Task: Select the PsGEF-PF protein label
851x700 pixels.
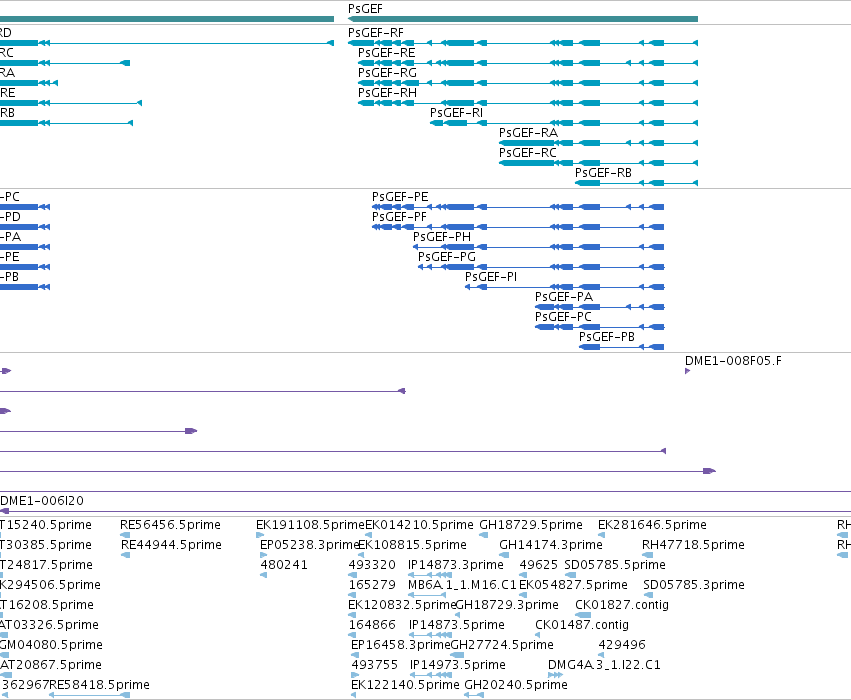Action: (399, 217)
